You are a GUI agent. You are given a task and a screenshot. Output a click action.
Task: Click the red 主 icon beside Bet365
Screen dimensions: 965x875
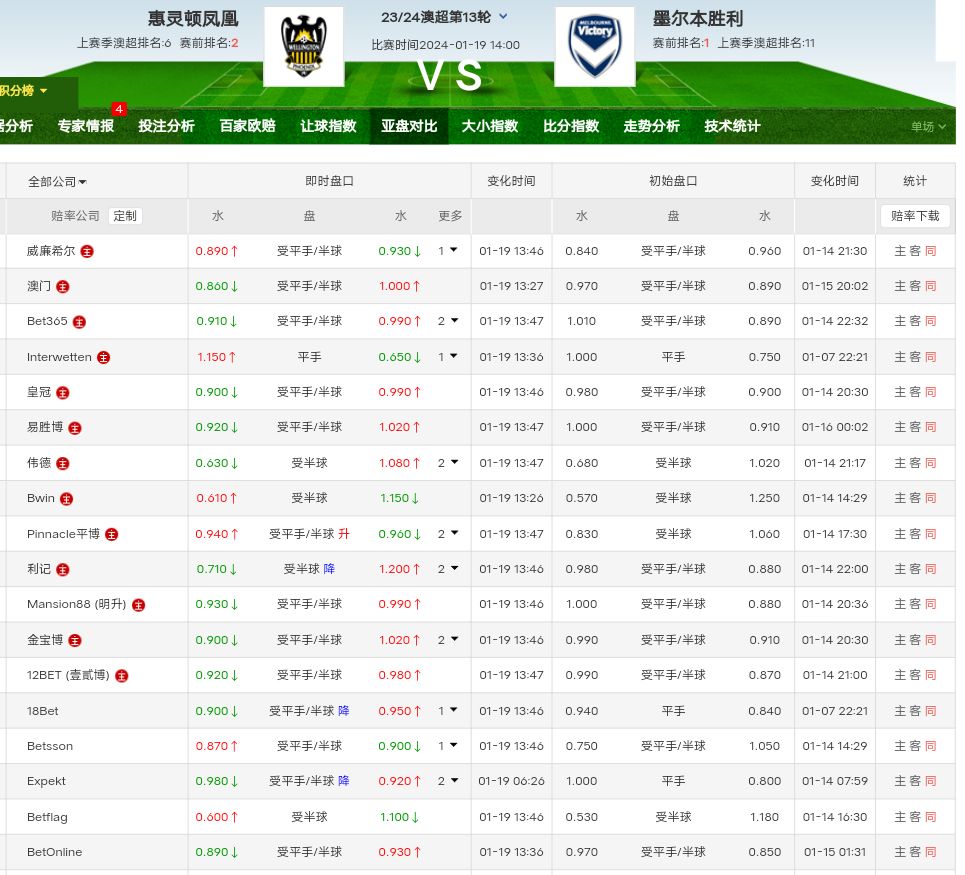click(x=79, y=322)
